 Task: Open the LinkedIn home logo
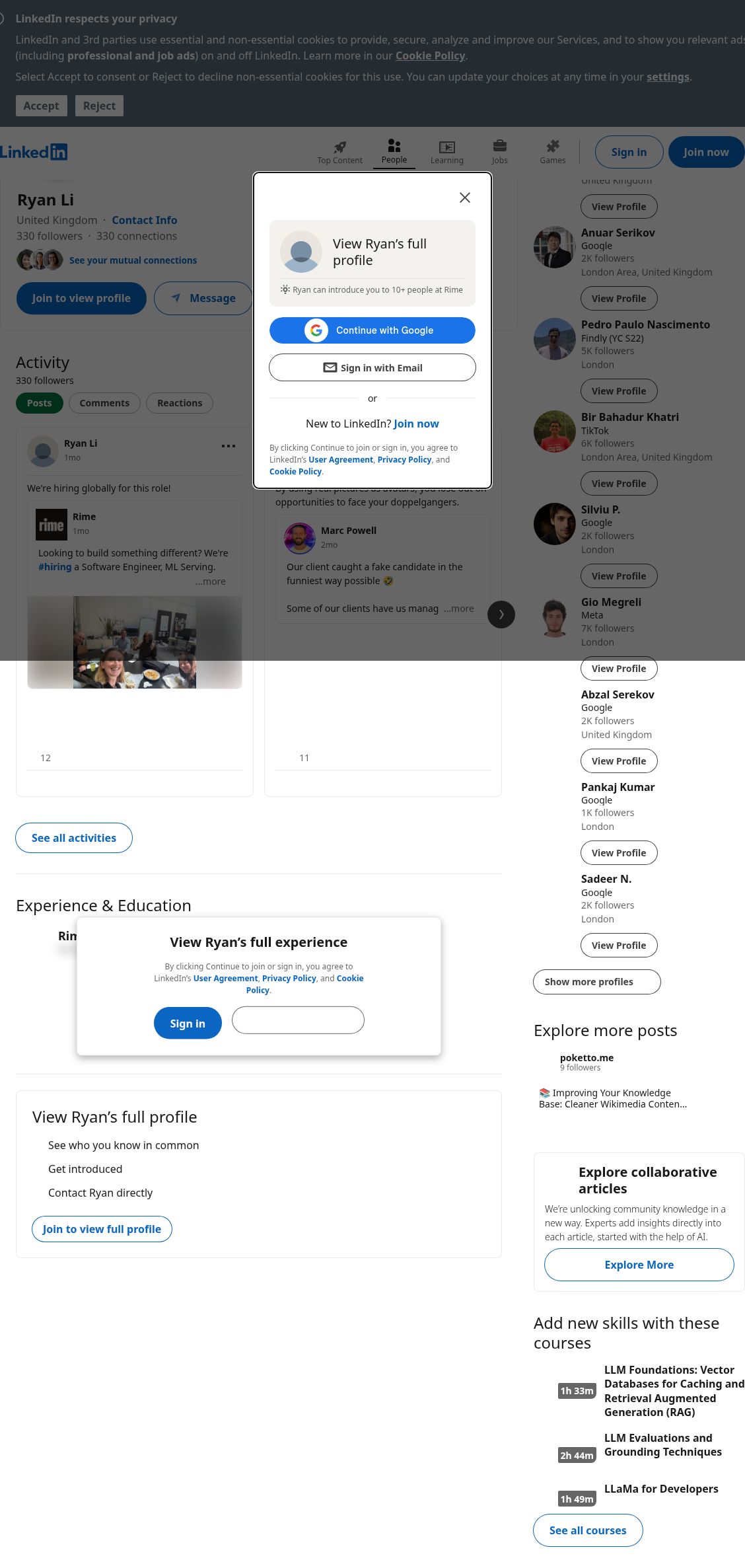pyautogui.click(x=33, y=152)
